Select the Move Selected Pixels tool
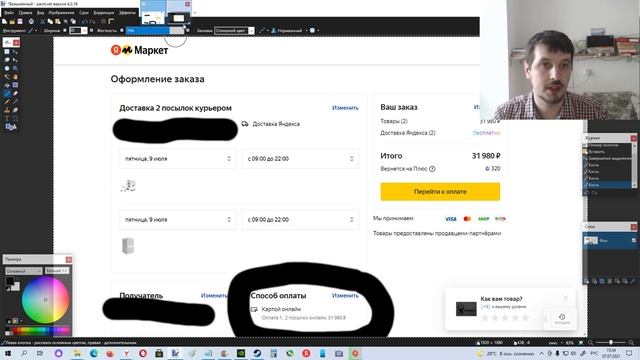Image resolution: width=640 pixels, height=360 pixels. coord(15,52)
